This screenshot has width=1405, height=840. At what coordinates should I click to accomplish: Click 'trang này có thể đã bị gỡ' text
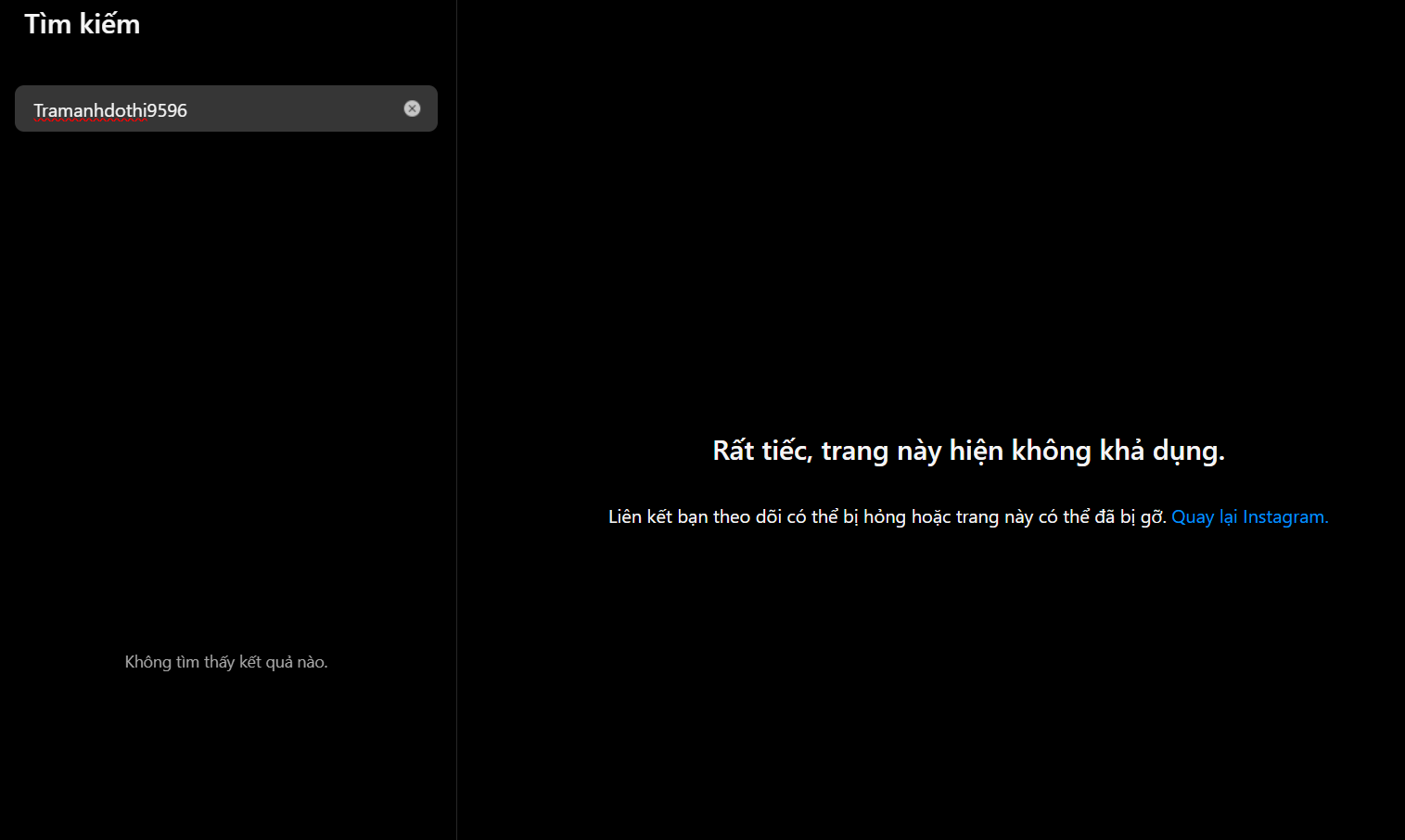(x=1057, y=517)
